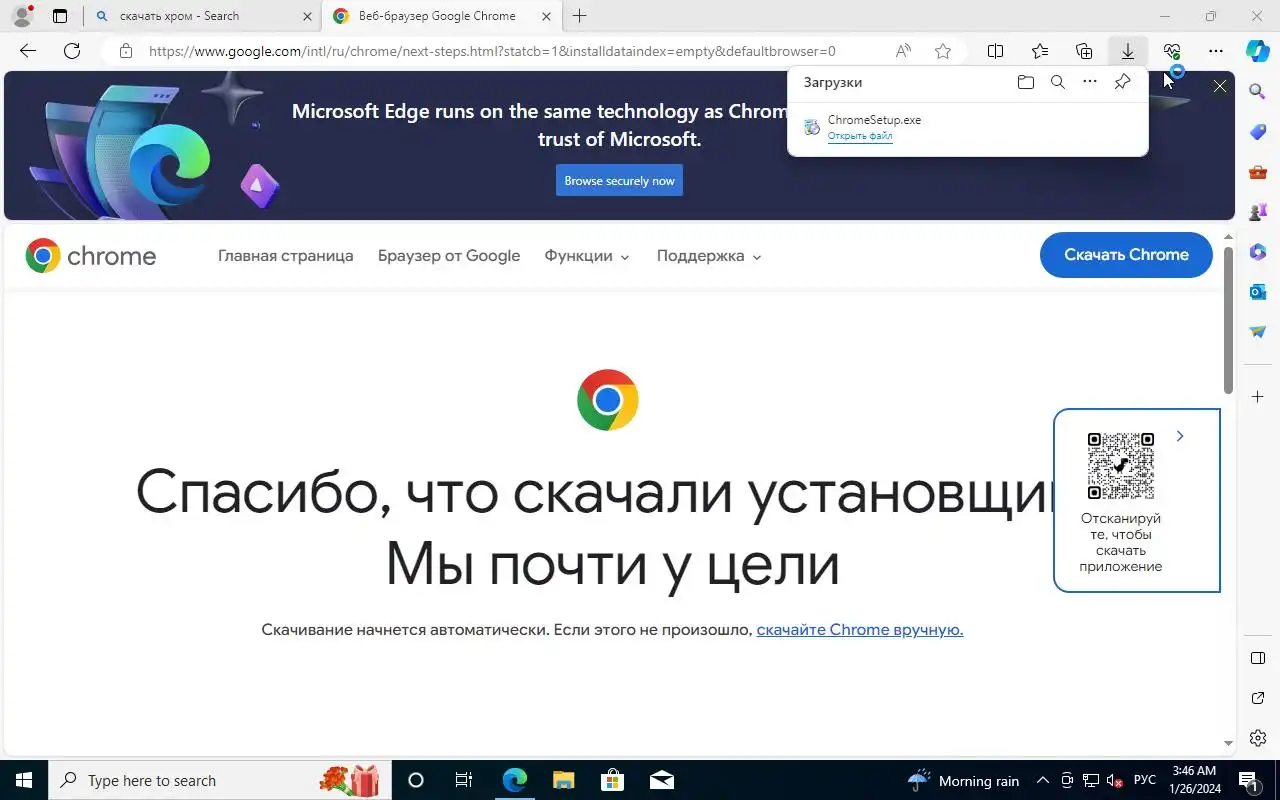
Task: Open Collections icon in toolbar
Action: (x=1084, y=51)
